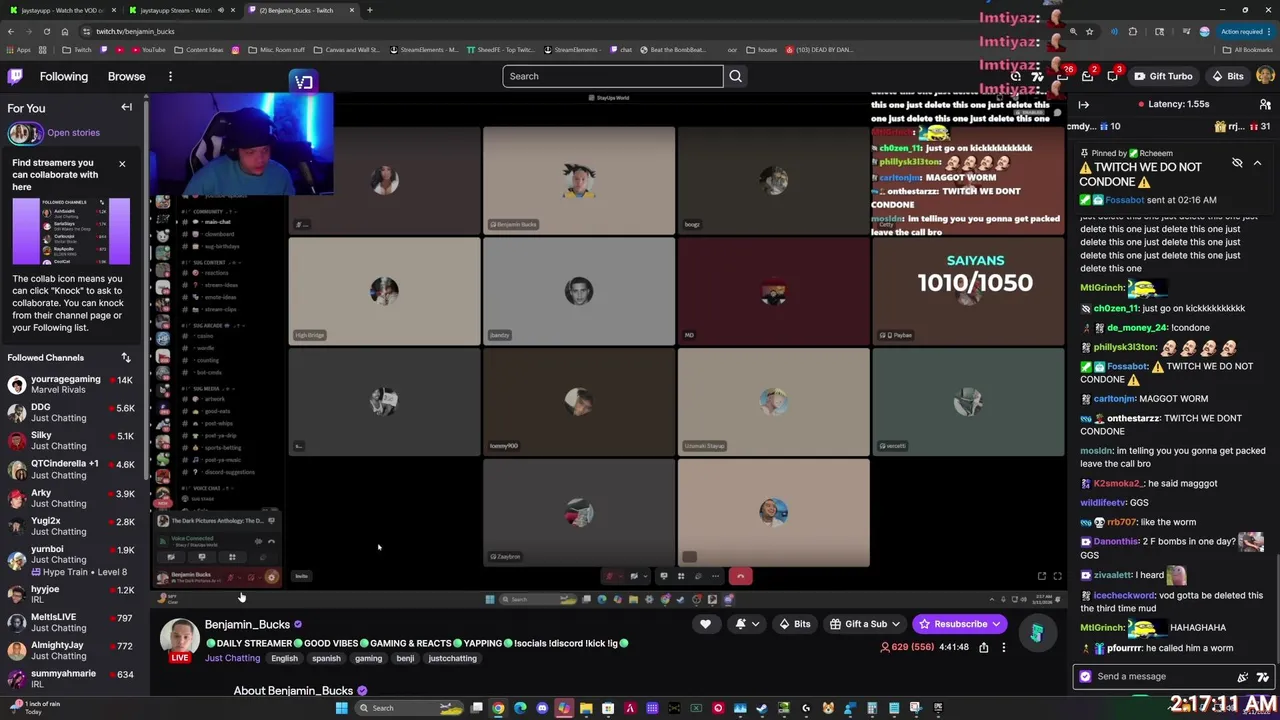This screenshot has height=720, width=1280.
Task: Share the stream with share icon
Action: tap(983, 647)
